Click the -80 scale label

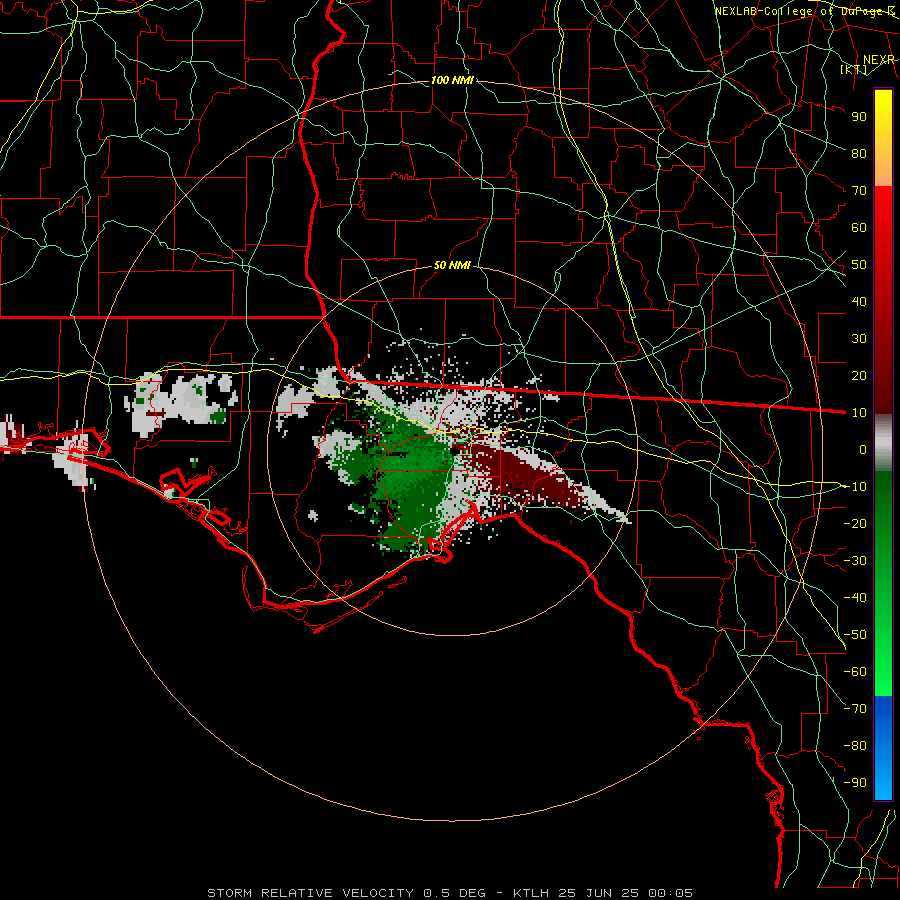pos(855,746)
